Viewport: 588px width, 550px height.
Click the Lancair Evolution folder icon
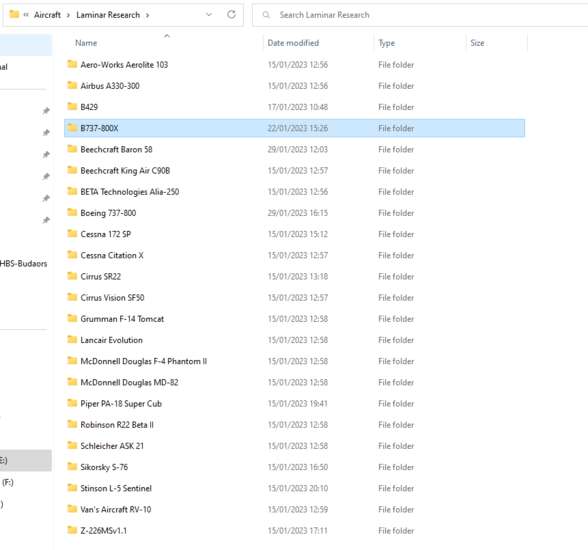(72, 339)
